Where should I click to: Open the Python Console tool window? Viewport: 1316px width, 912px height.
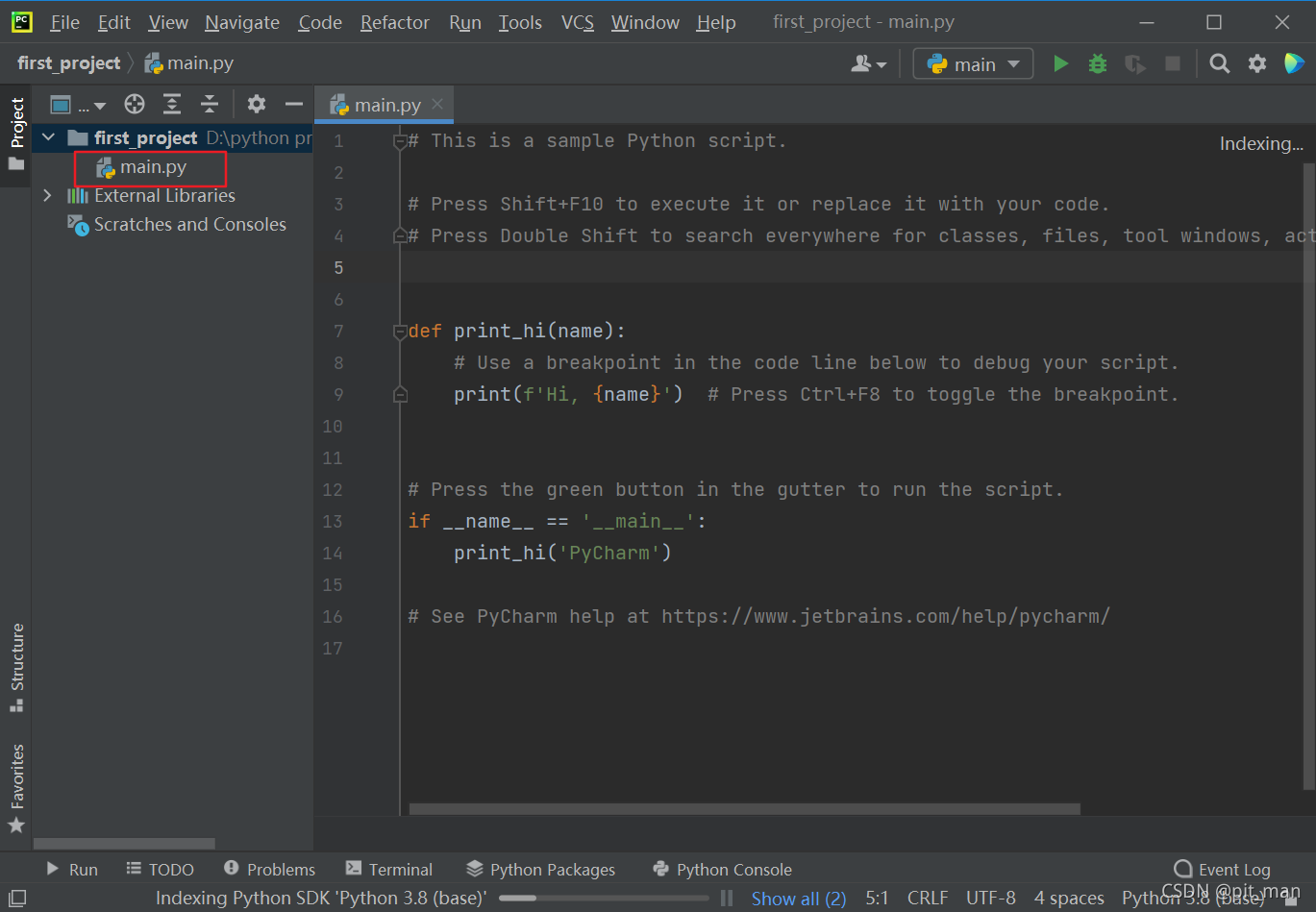point(722,869)
